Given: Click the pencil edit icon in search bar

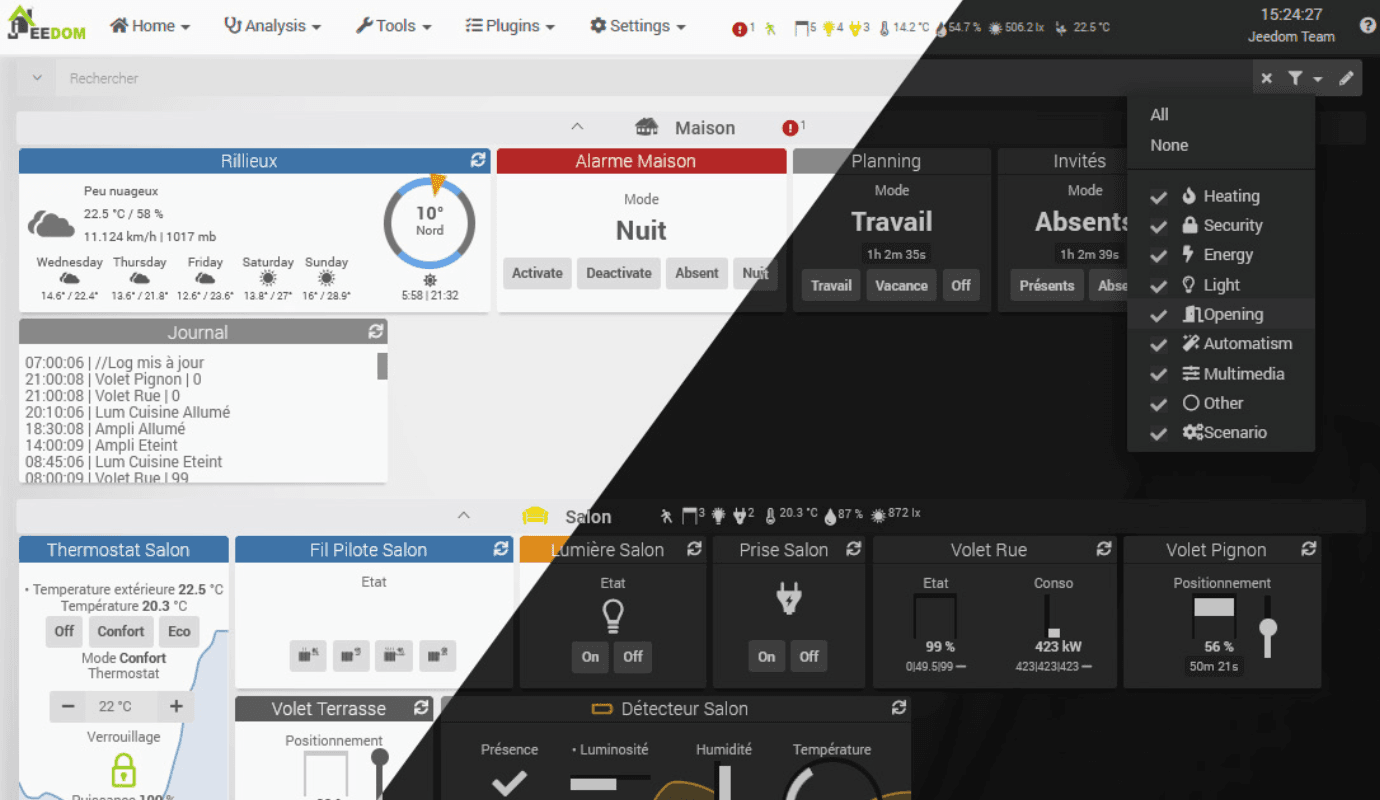Looking at the screenshot, I should click(1346, 78).
